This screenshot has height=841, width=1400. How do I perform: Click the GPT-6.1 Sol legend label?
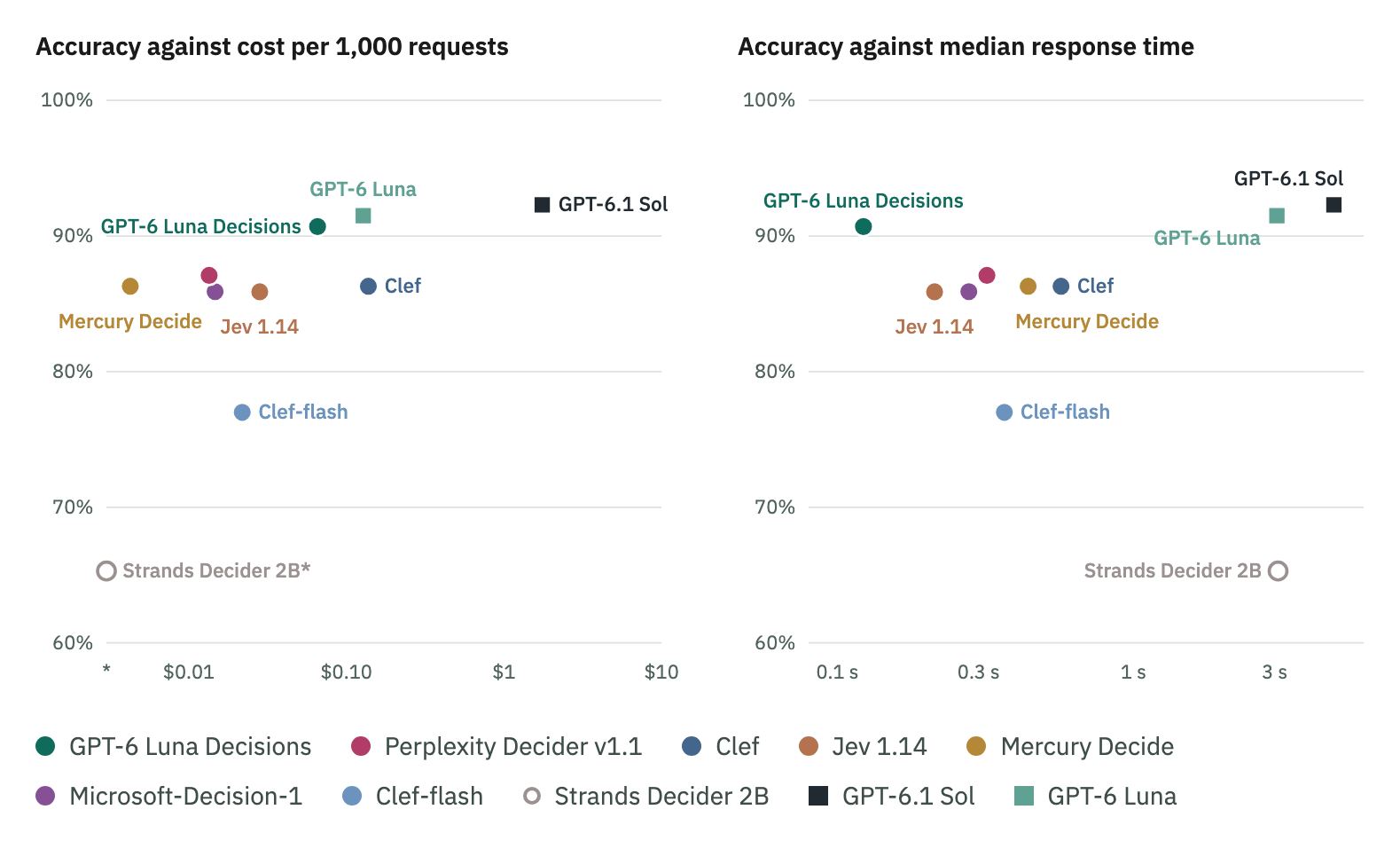pyautogui.click(x=908, y=796)
